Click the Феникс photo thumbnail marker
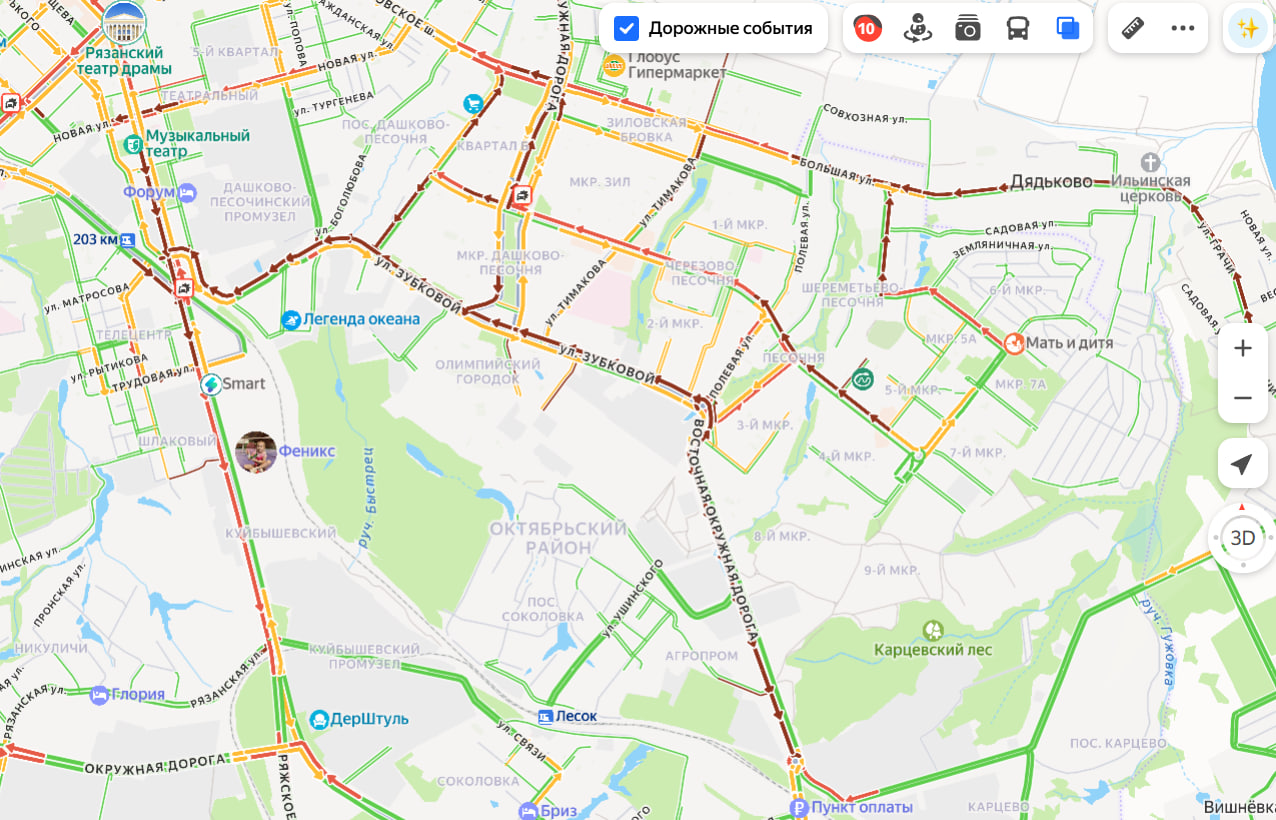Screen dimensions: 1276x820 pos(256,452)
